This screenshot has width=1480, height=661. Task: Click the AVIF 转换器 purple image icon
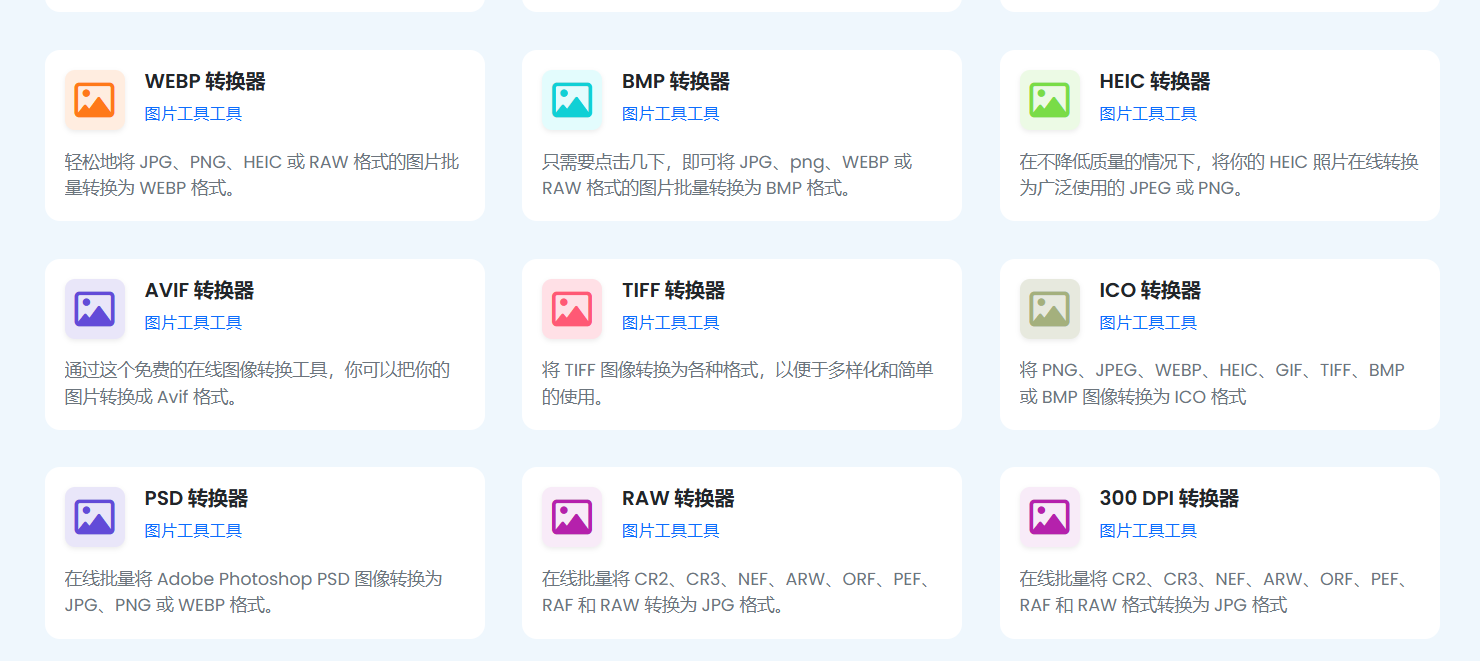93,309
